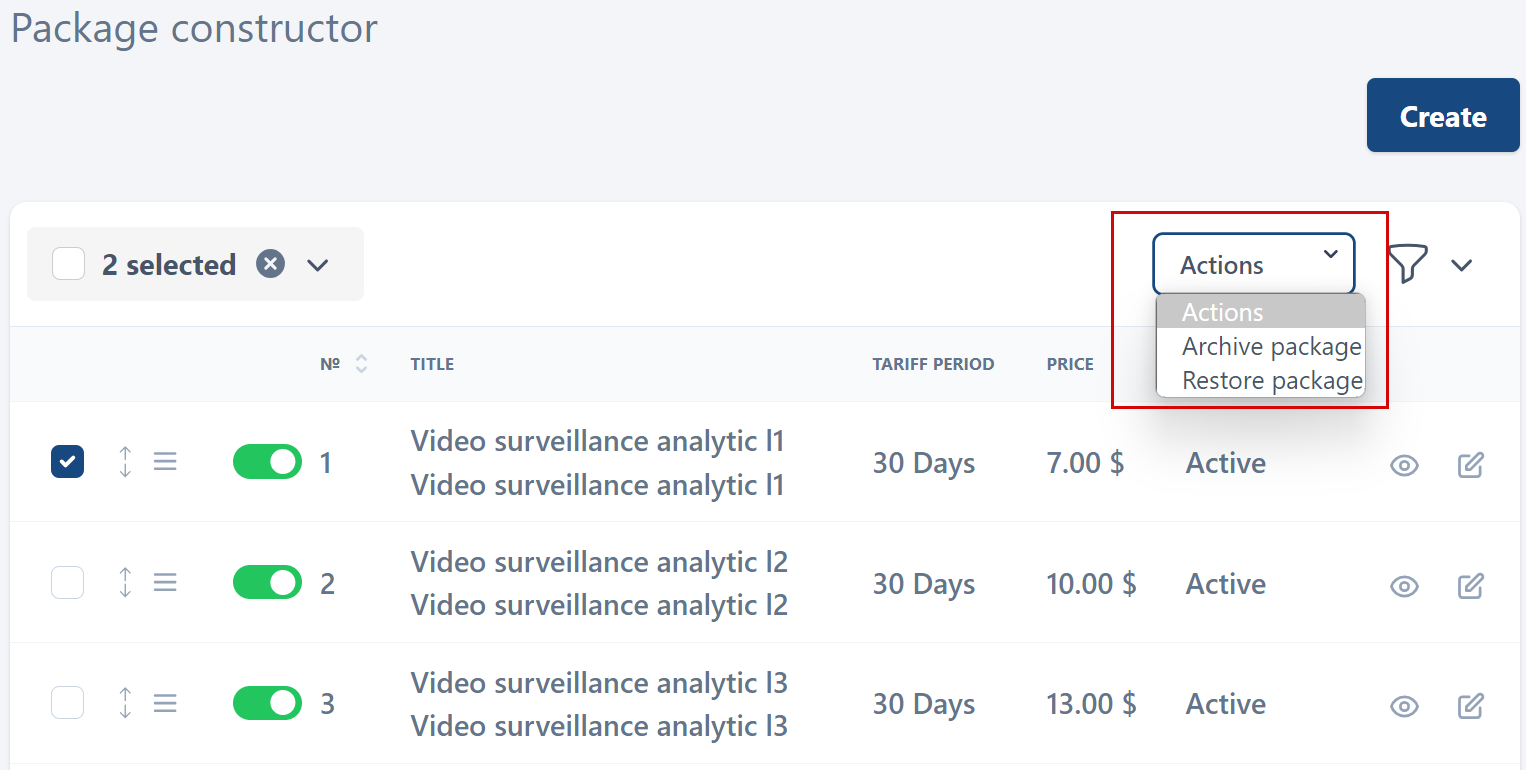Click the drag handle lines in row 2

point(165,582)
